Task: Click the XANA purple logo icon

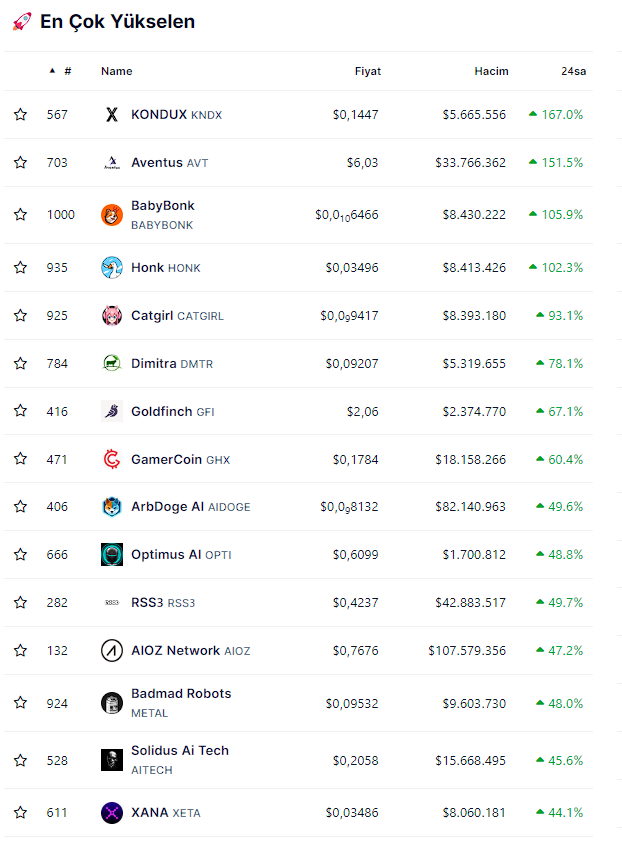Action: coord(112,813)
